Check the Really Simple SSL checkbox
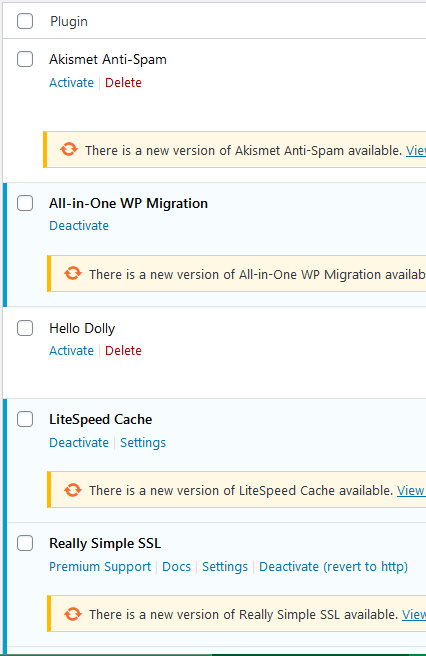The height and width of the screenshot is (656, 426). (x=25, y=543)
